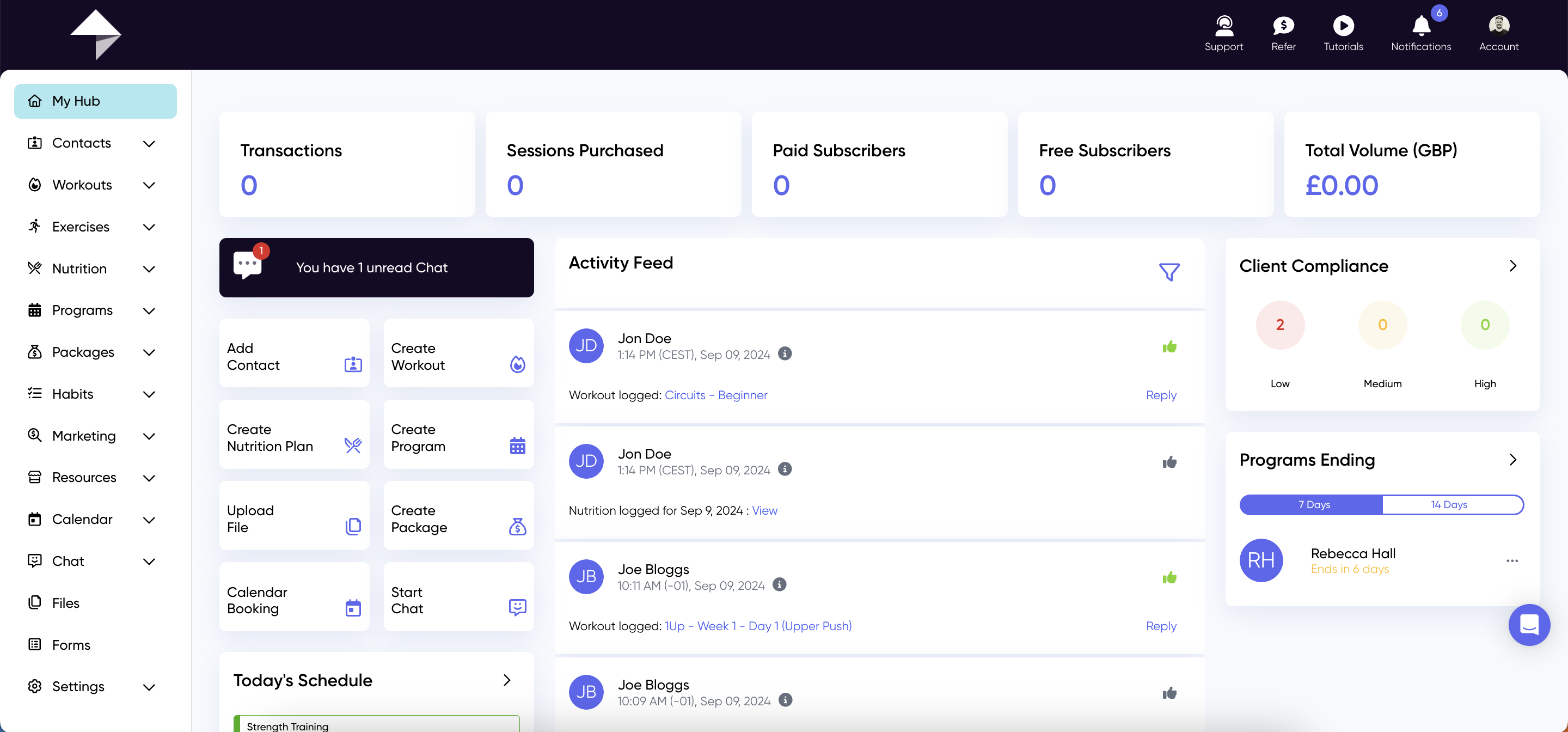The image size is (1568, 732).
Task: Open Forms from the sidebar
Action: (71, 645)
